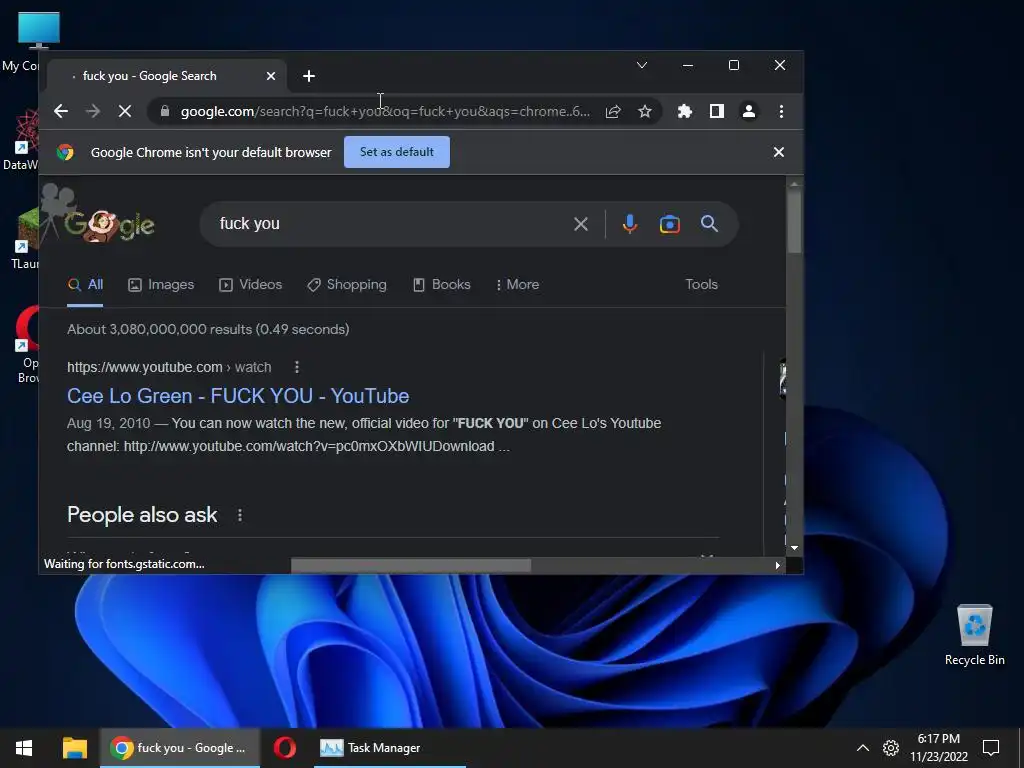The height and width of the screenshot is (768, 1024).
Task: Bookmark this page with the star icon
Action: pyautogui.click(x=645, y=112)
